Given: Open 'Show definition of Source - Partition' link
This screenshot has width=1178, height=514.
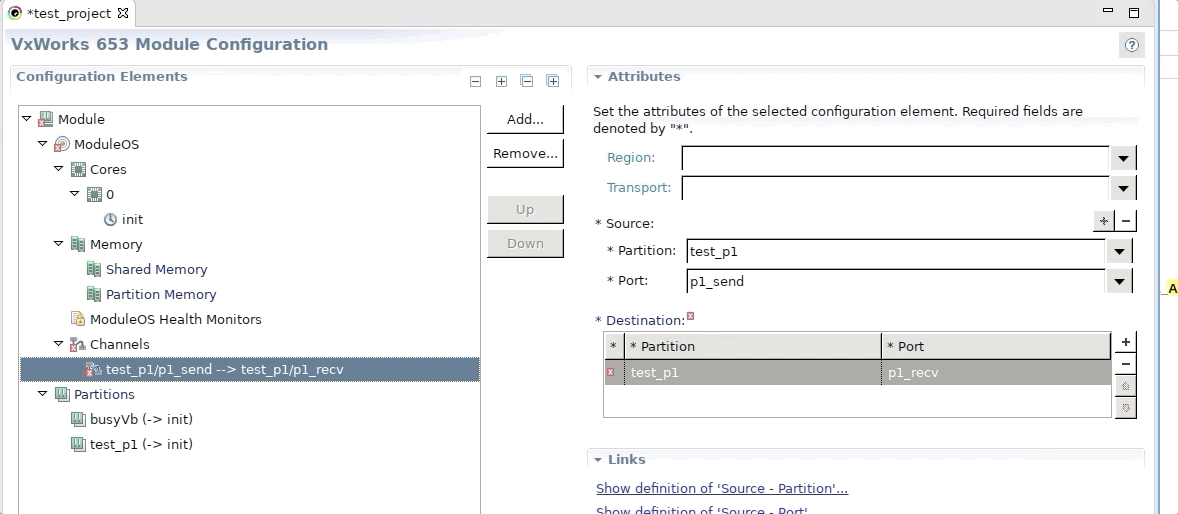Looking at the screenshot, I should 722,488.
